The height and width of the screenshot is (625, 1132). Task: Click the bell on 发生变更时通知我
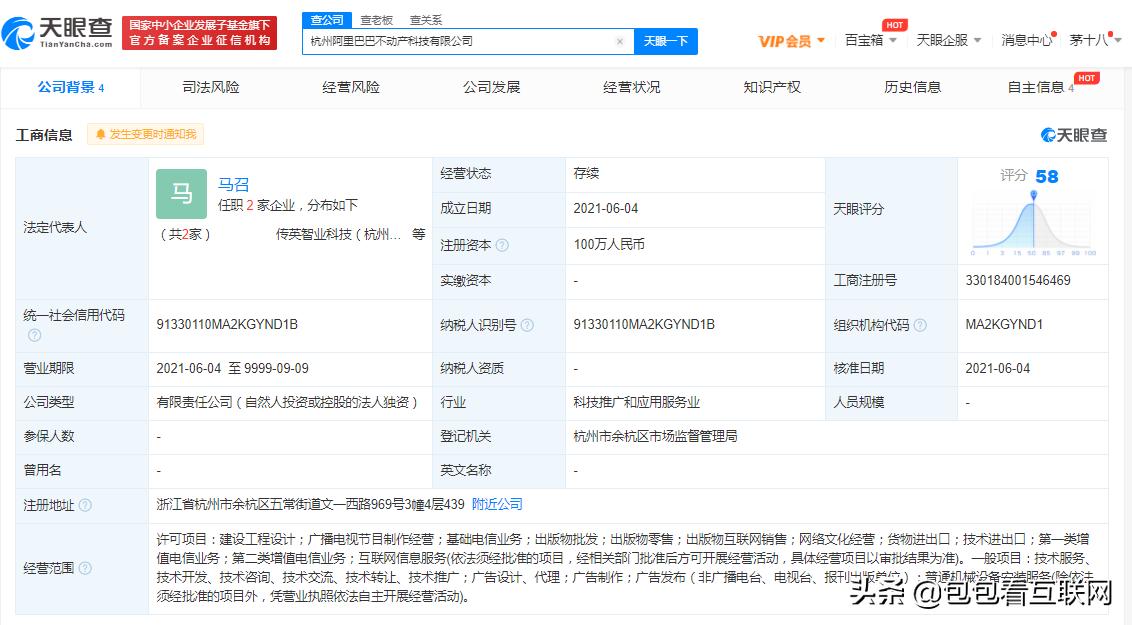(x=103, y=133)
